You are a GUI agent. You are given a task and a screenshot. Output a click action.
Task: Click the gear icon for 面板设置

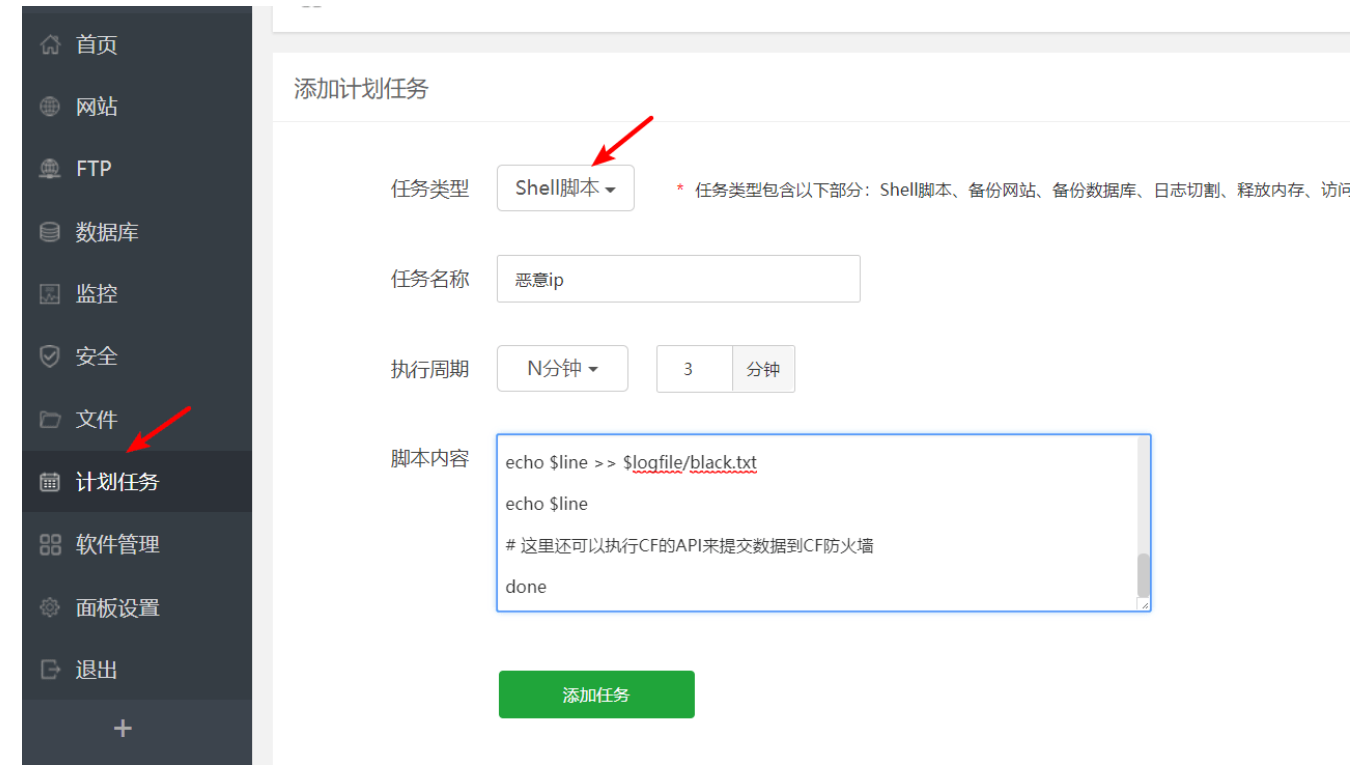[x=50, y=608]
